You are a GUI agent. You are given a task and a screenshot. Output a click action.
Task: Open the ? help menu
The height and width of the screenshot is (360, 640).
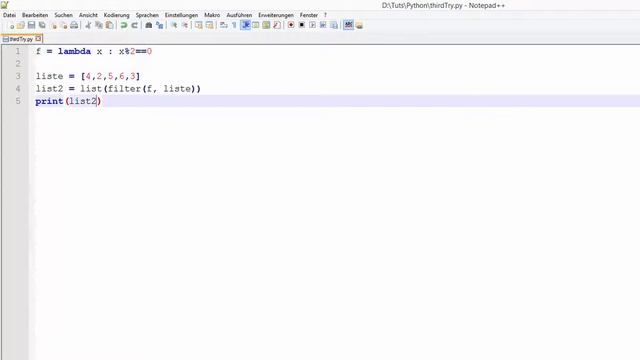click(325, 15)
